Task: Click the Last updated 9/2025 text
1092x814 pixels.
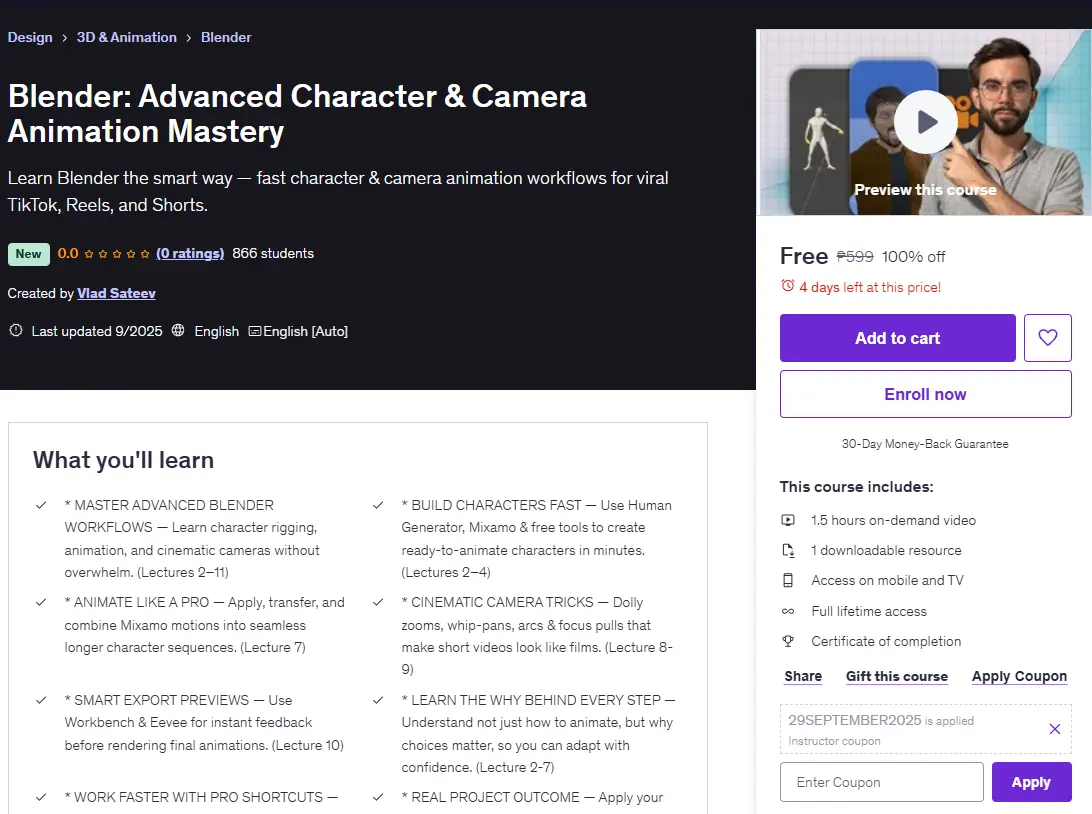Action: tap(97, 331)
